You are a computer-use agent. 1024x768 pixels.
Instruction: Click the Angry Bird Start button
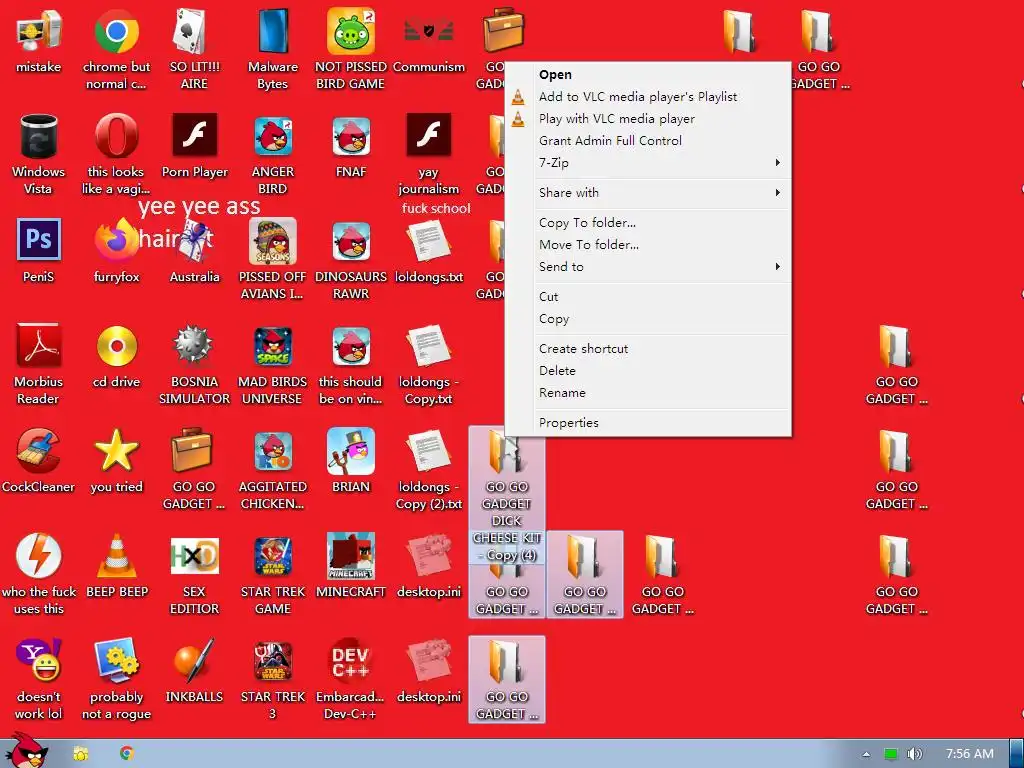click(x=26, y=751)
